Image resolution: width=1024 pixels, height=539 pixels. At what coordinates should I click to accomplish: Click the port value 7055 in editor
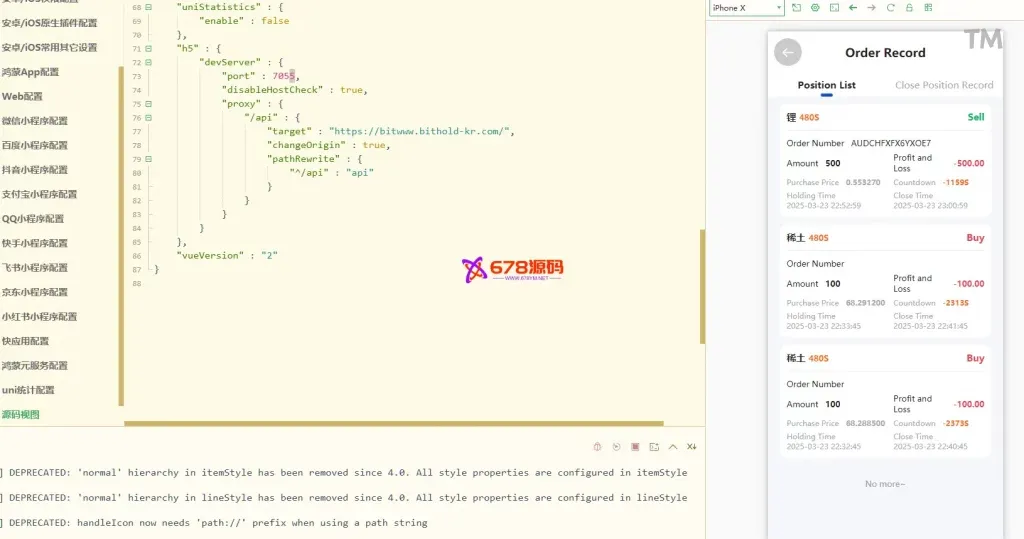click(x=284, y=76)
